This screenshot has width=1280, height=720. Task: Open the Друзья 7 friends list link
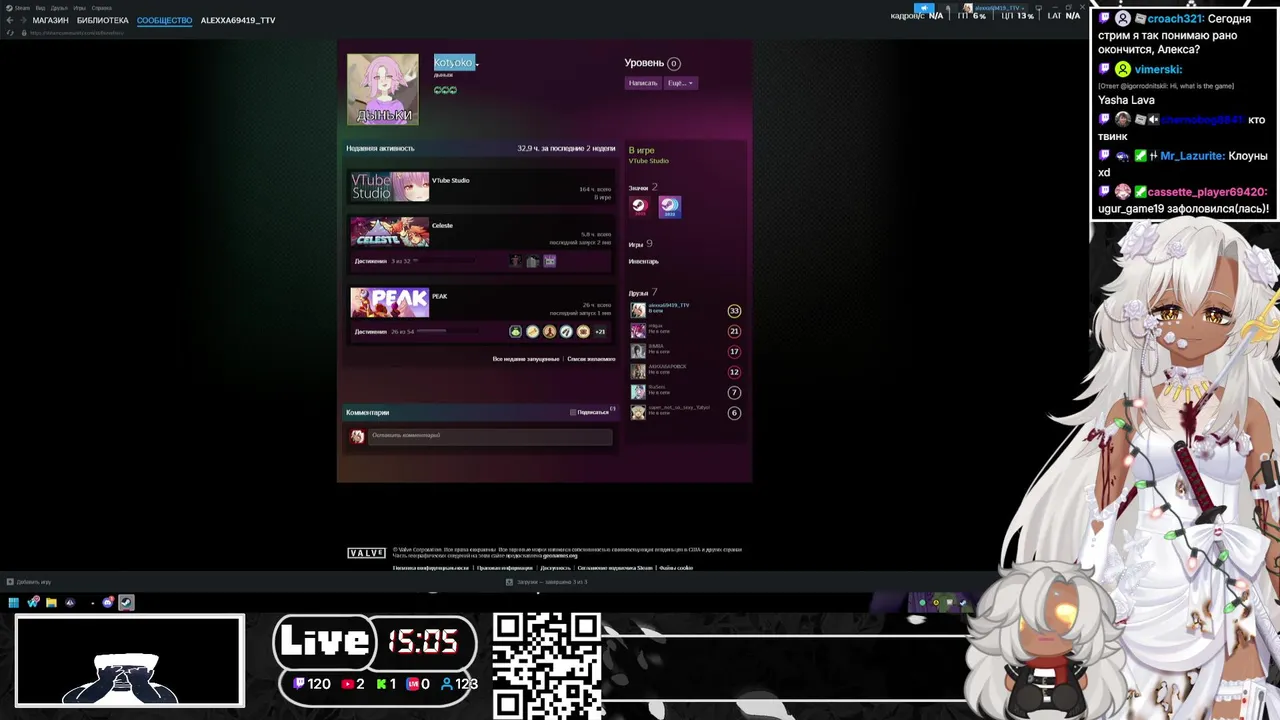click(x=642, y=292)
